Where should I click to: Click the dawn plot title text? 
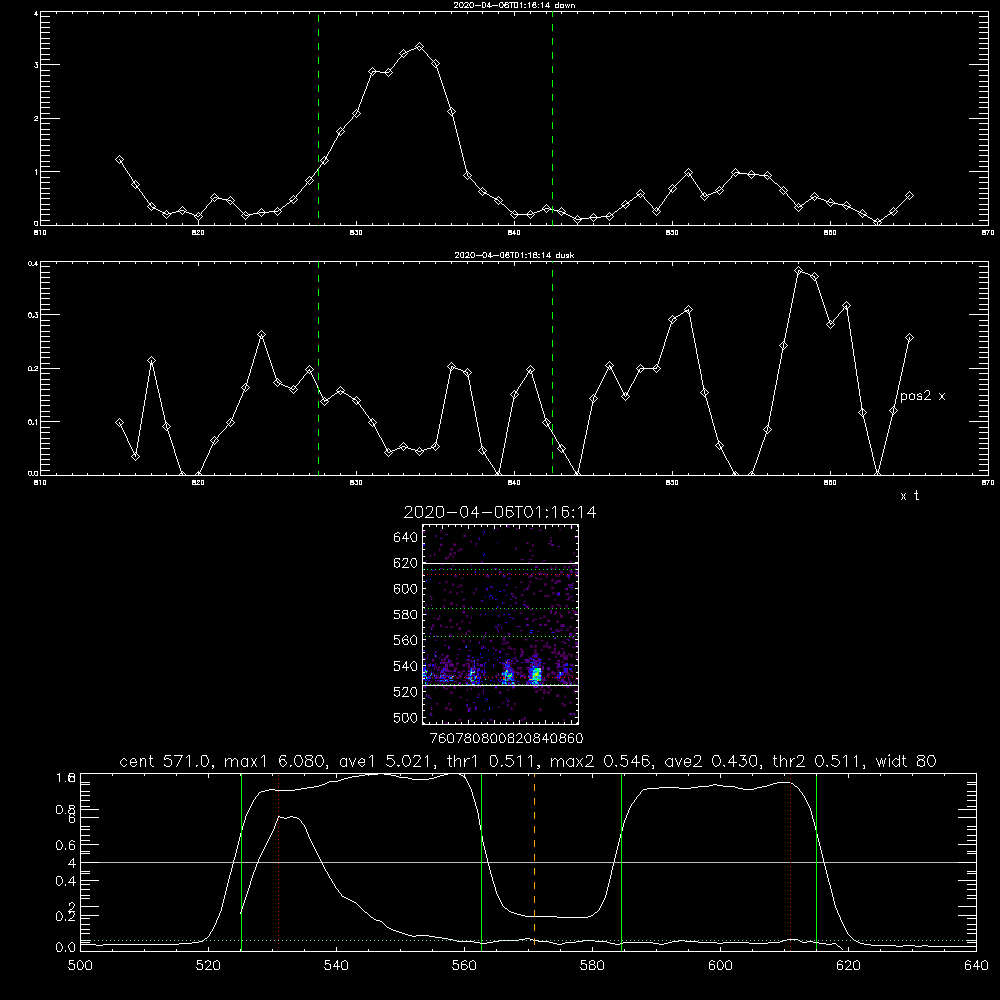[514, 5]
